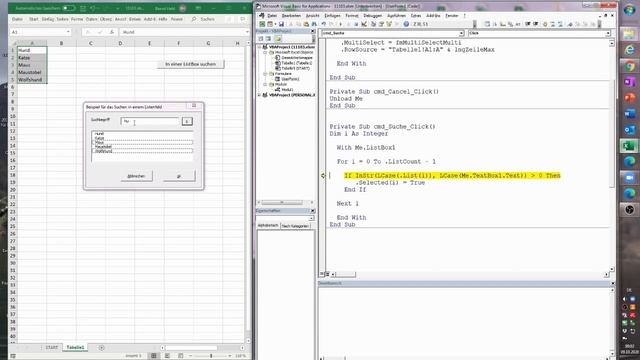Viewport: 640px width, 360px height.
Task: Click the OK button in the dialog
Action: (x=179, y=176)
